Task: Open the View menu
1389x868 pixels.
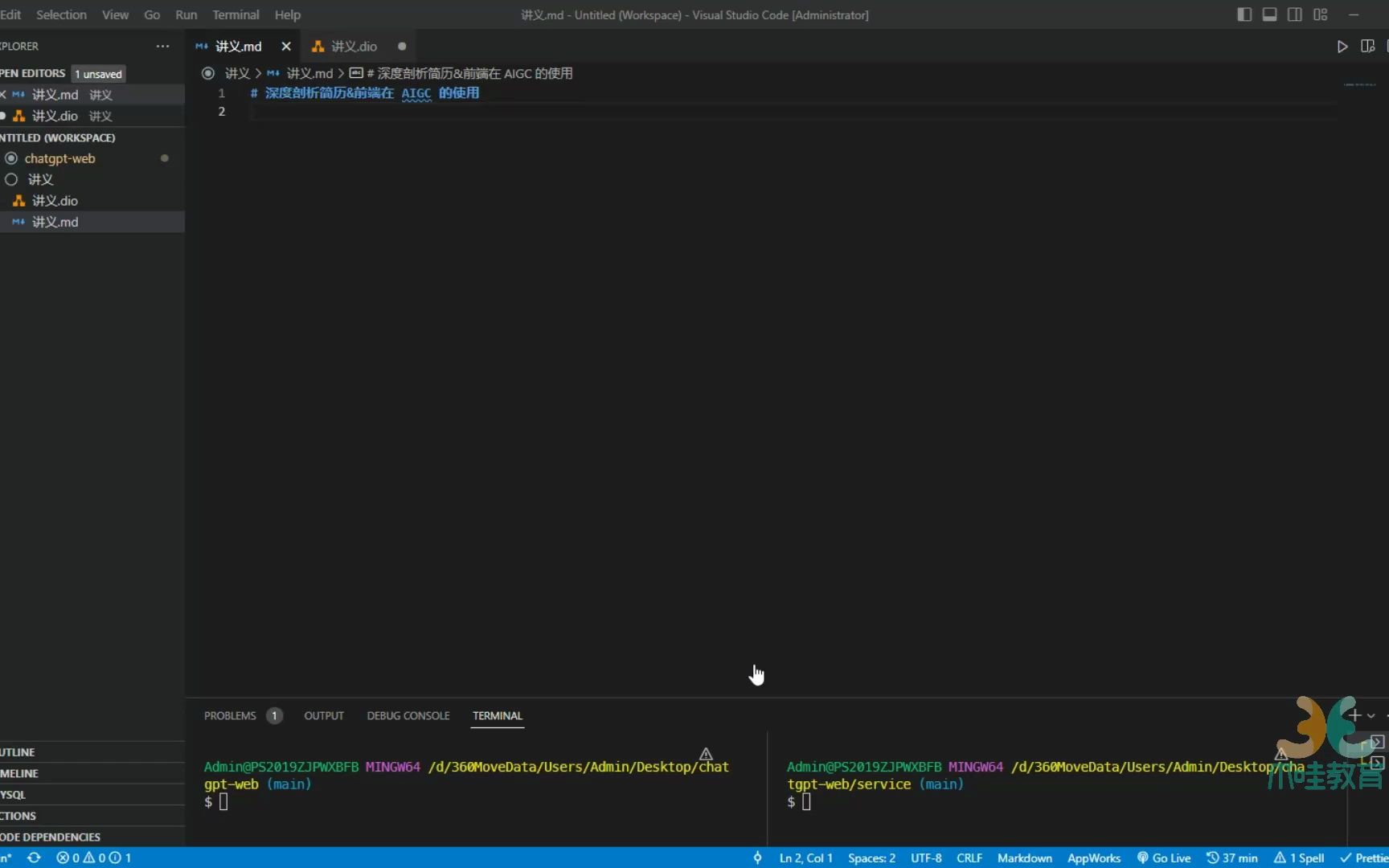Action: 115,14
